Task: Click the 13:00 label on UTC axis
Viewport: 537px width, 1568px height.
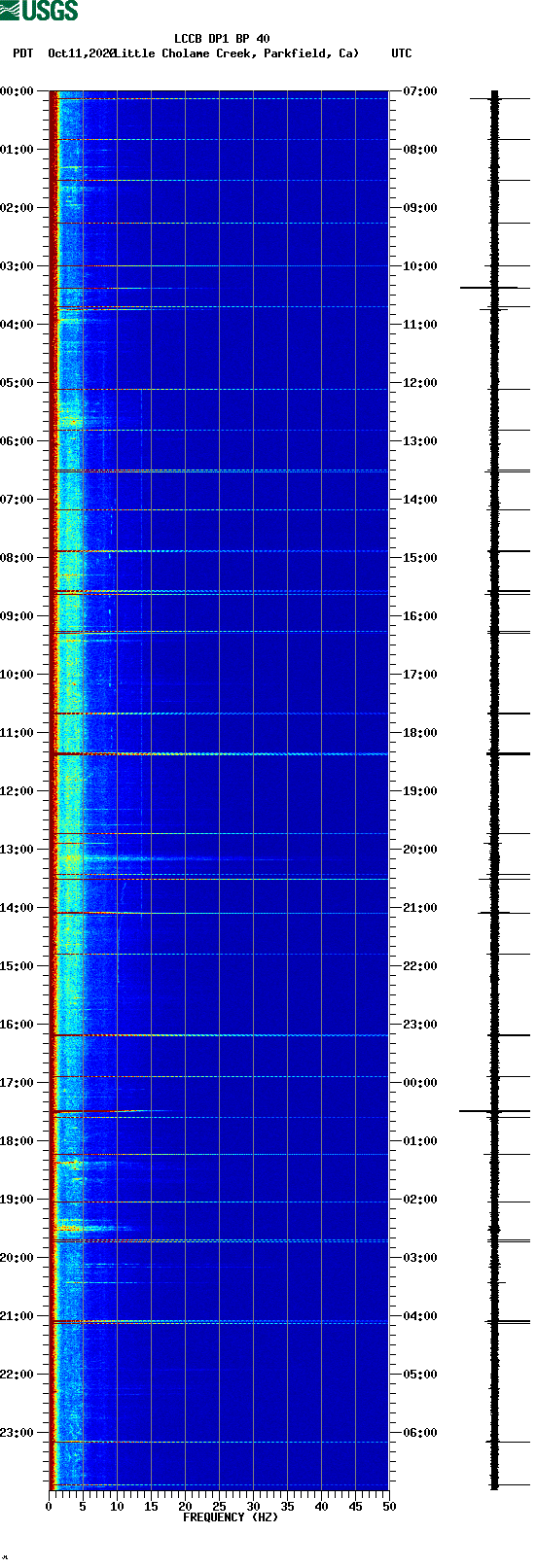Action: coord(420,441)
